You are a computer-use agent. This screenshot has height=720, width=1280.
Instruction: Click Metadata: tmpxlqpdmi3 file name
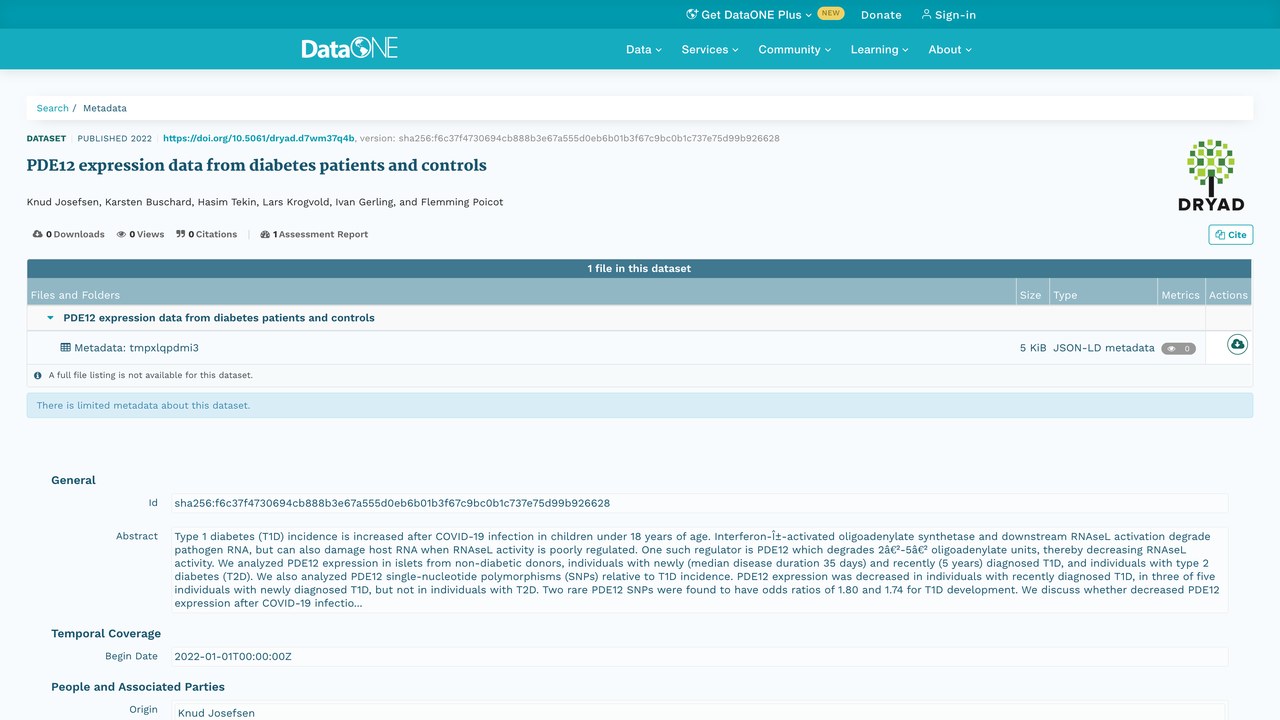[x=136, y=348]
